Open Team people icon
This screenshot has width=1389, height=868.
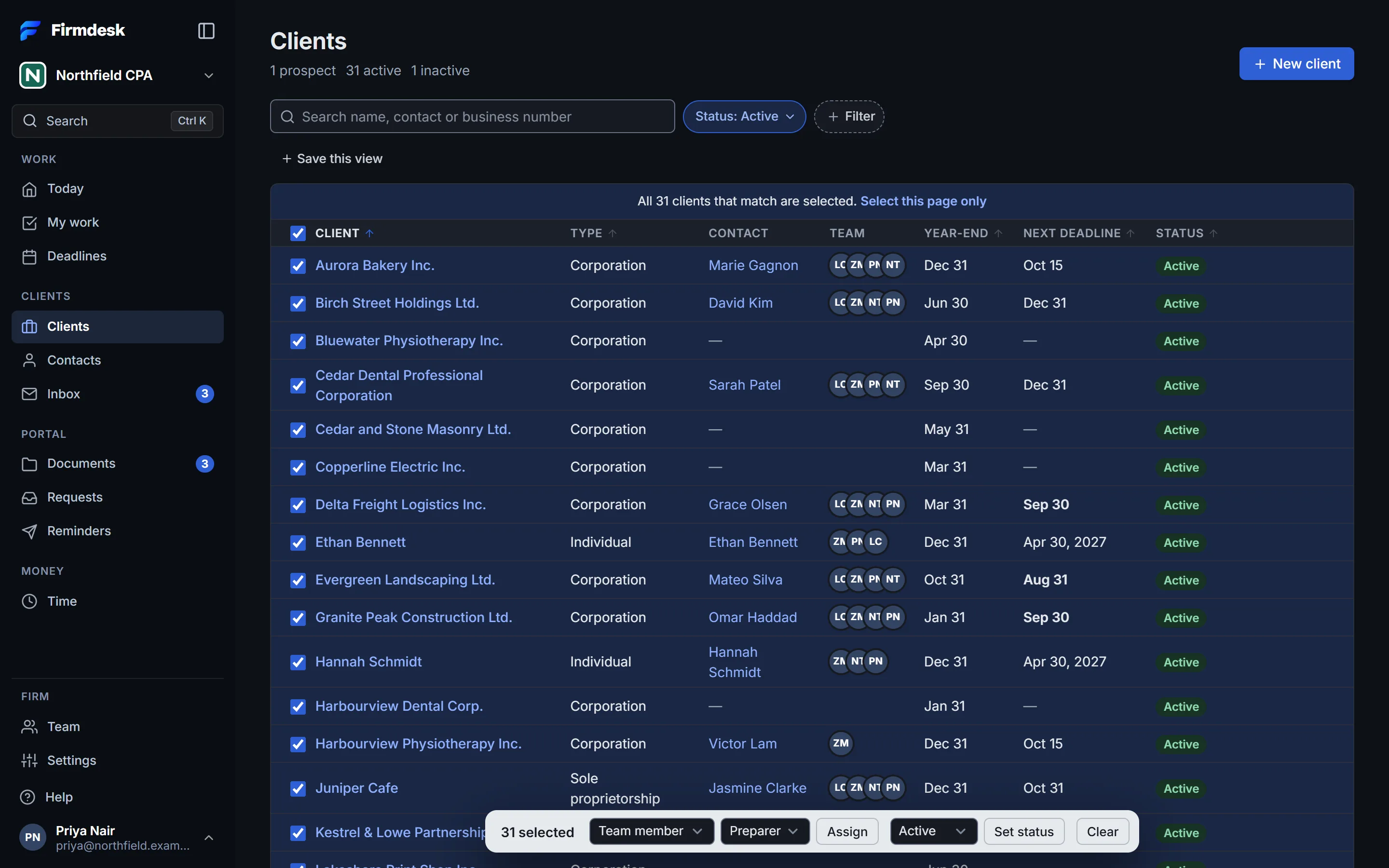pos(29,727)
